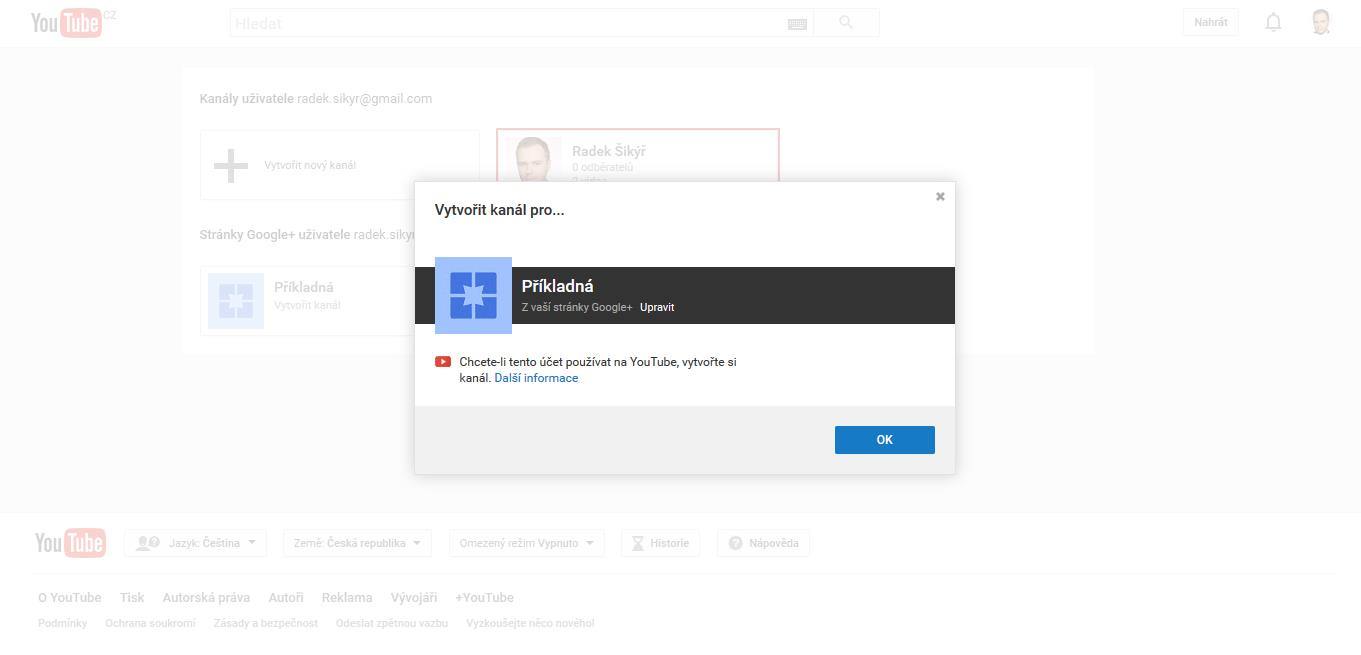Click Příkladná page icon in background list
The image size is (1361, 655).
click(x=236, y=301)
